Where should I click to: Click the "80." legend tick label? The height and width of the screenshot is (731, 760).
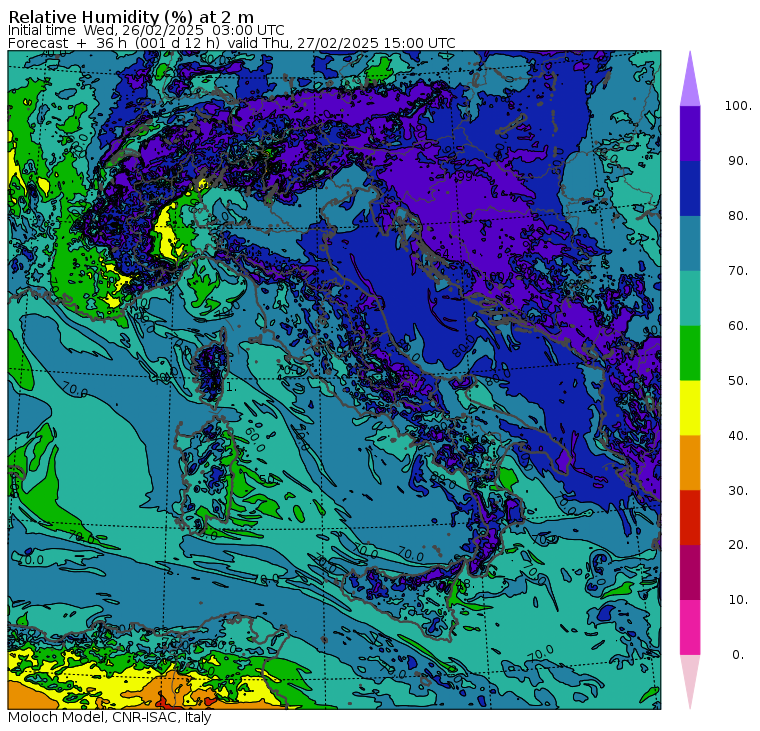[x=738, y=216]
